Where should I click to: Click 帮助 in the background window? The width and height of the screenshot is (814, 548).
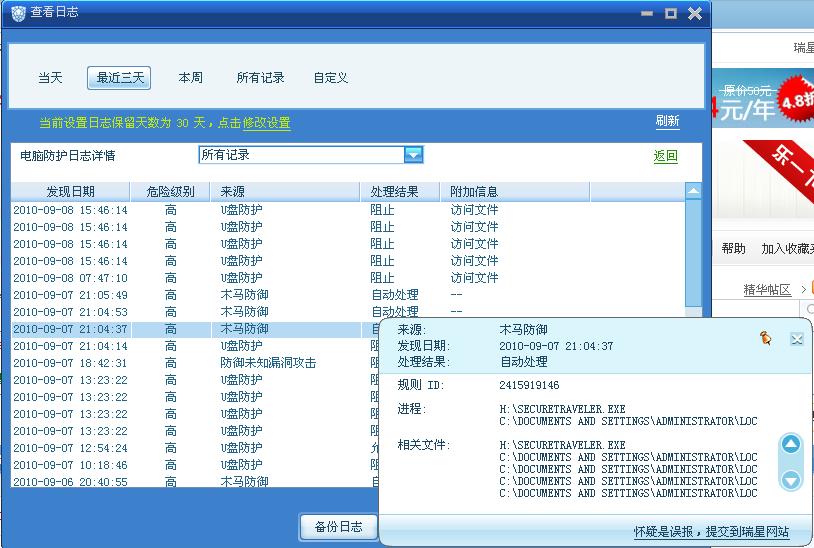point(734,249)
